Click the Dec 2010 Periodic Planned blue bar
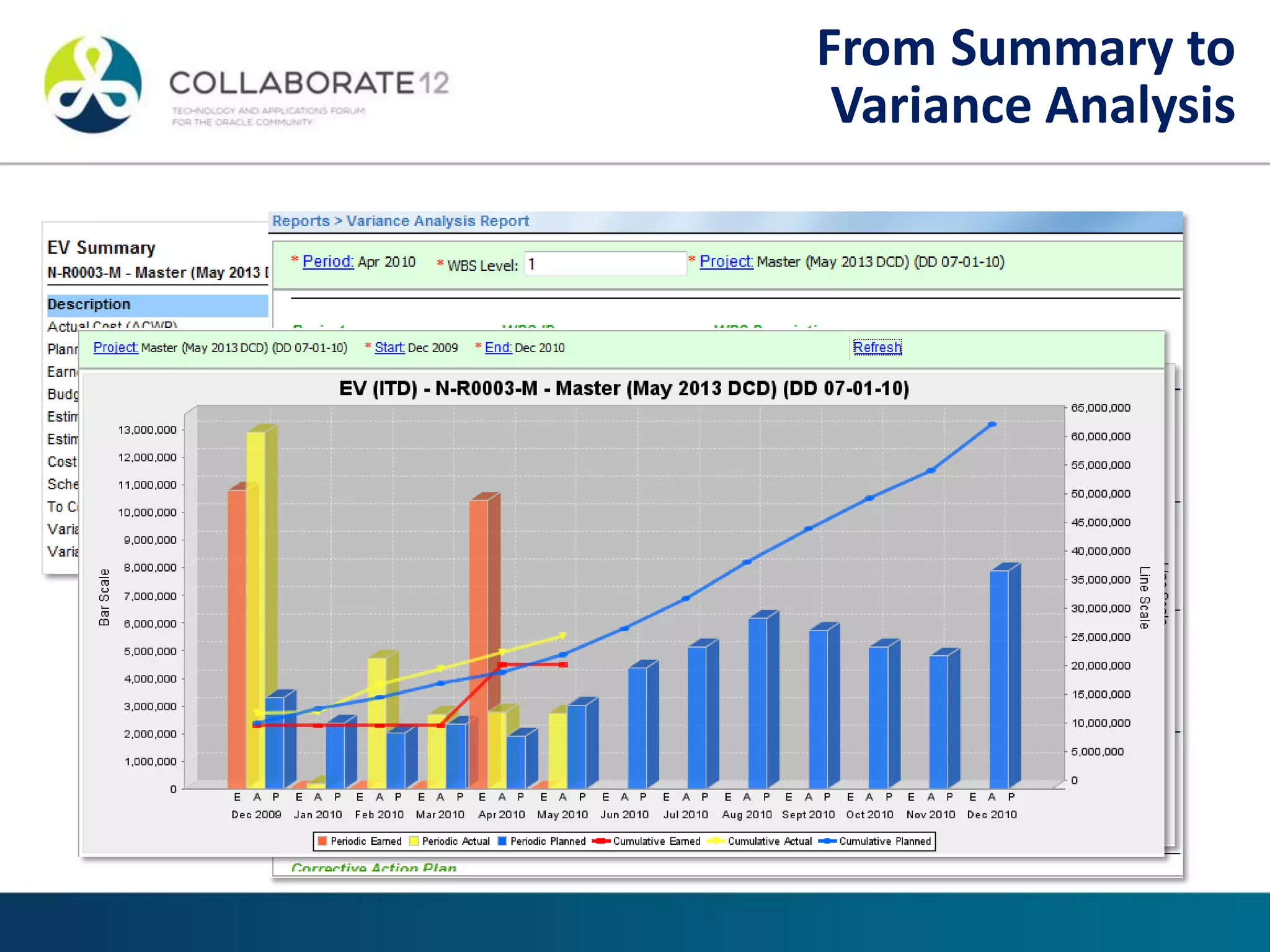Image resolution: width=1270 pixels, height=952 pixels. (1000, 679)
